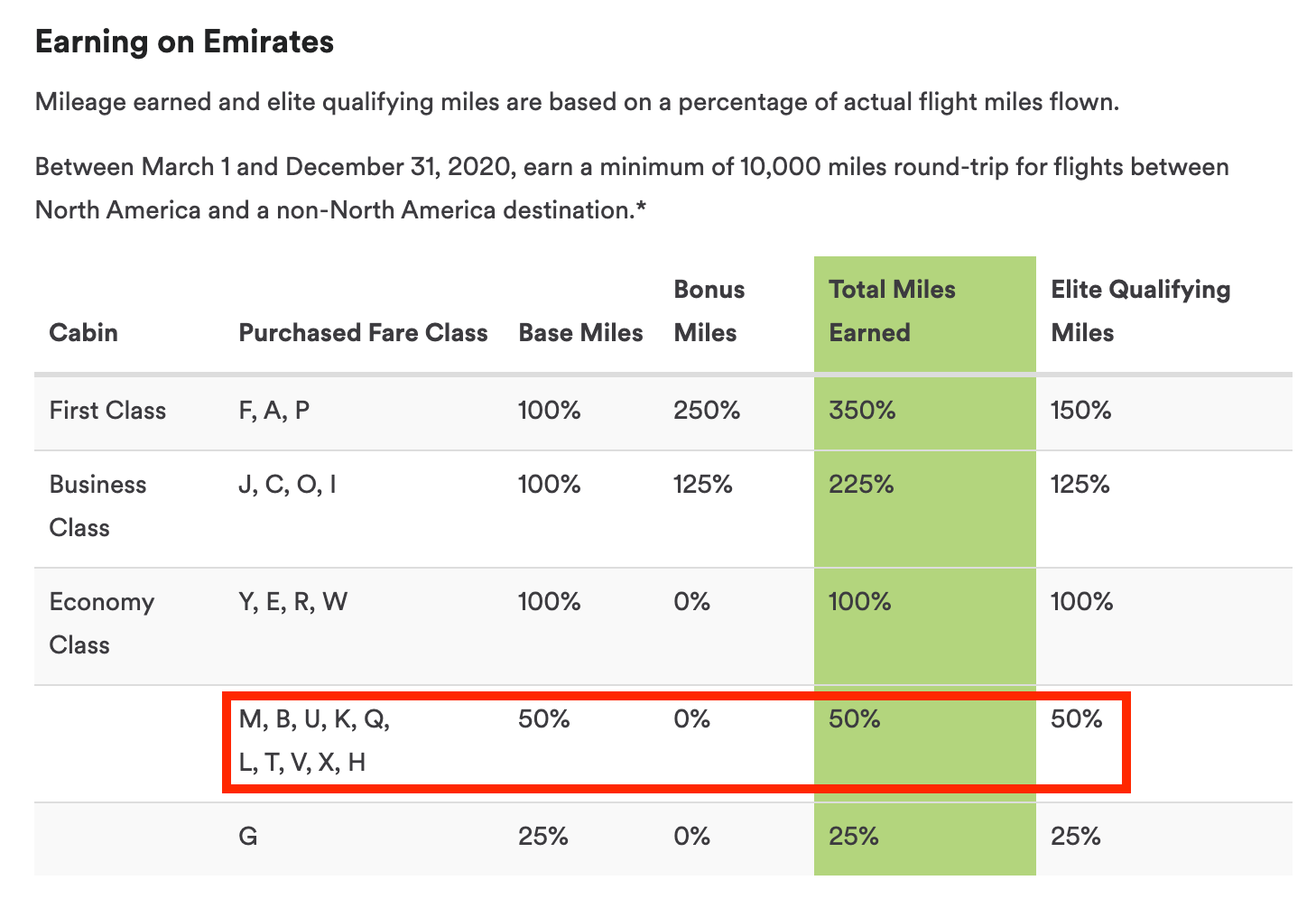Select the Business Class row label
This screenshot has height=908, width=1316.
click(x=97, y=505)
